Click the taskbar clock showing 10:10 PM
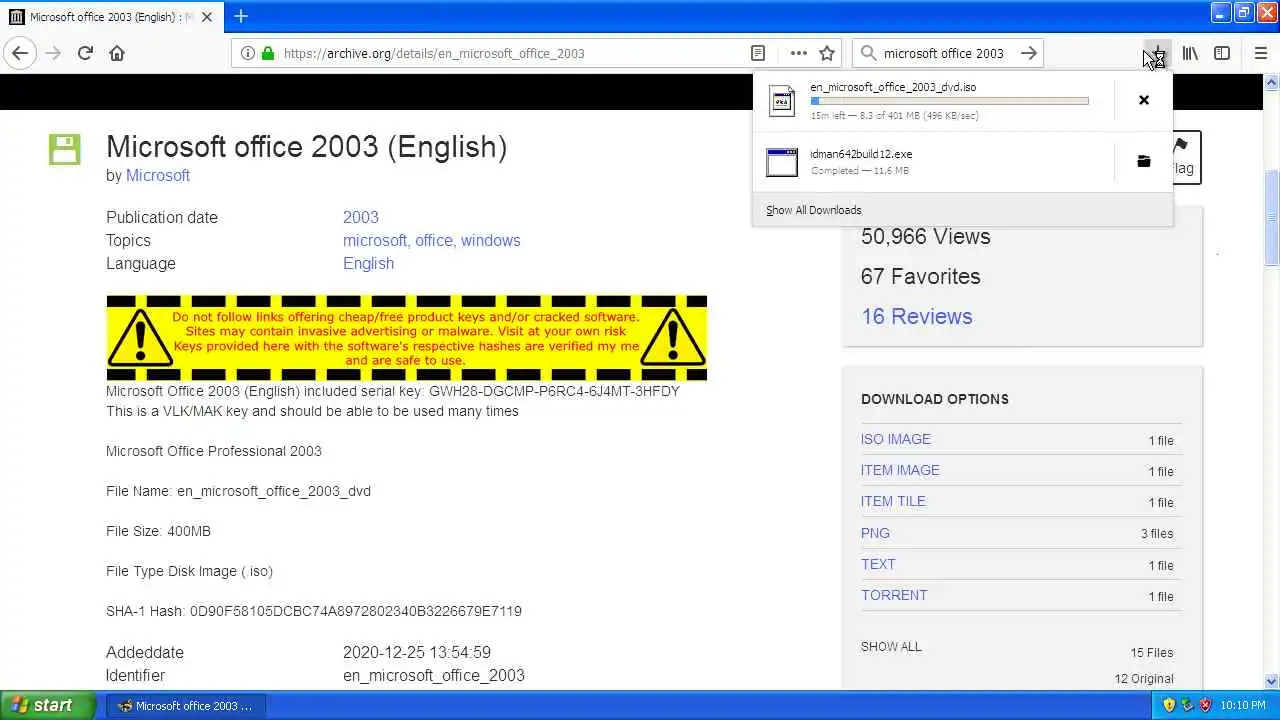 pos(1245,705)
